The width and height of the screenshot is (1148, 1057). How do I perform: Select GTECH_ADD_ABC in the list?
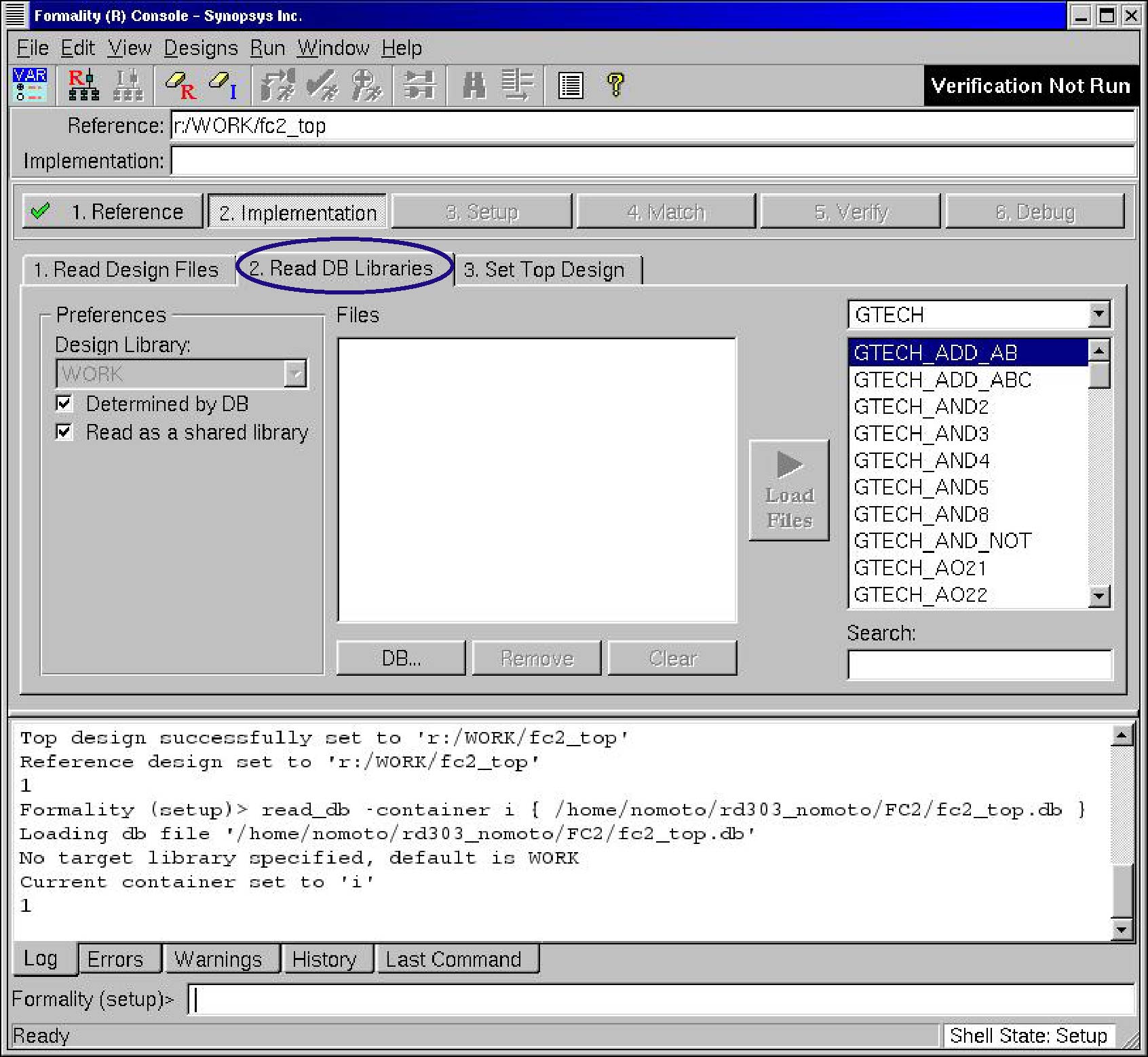point(968,380)
